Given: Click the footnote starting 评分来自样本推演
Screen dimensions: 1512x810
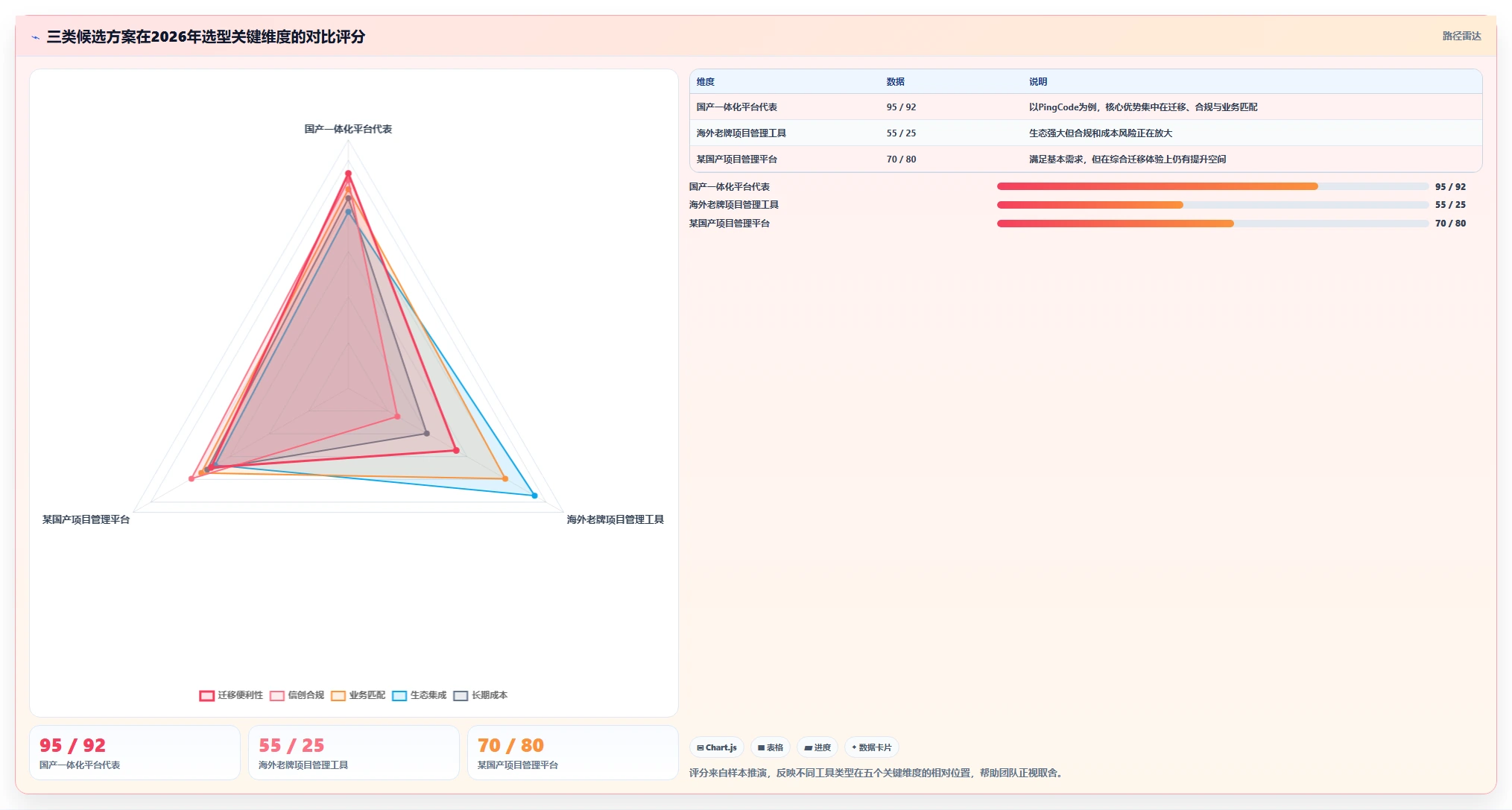Looking at the screenshot, I should pyautogui.click(x=876, y=773).
